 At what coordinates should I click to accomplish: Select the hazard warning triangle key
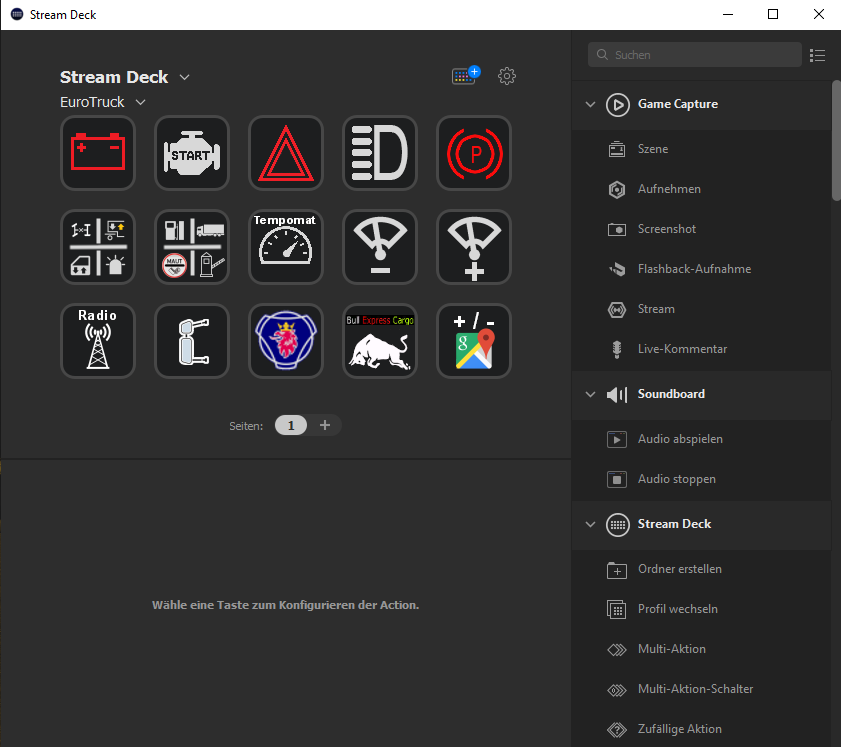(x=286, y=153)
